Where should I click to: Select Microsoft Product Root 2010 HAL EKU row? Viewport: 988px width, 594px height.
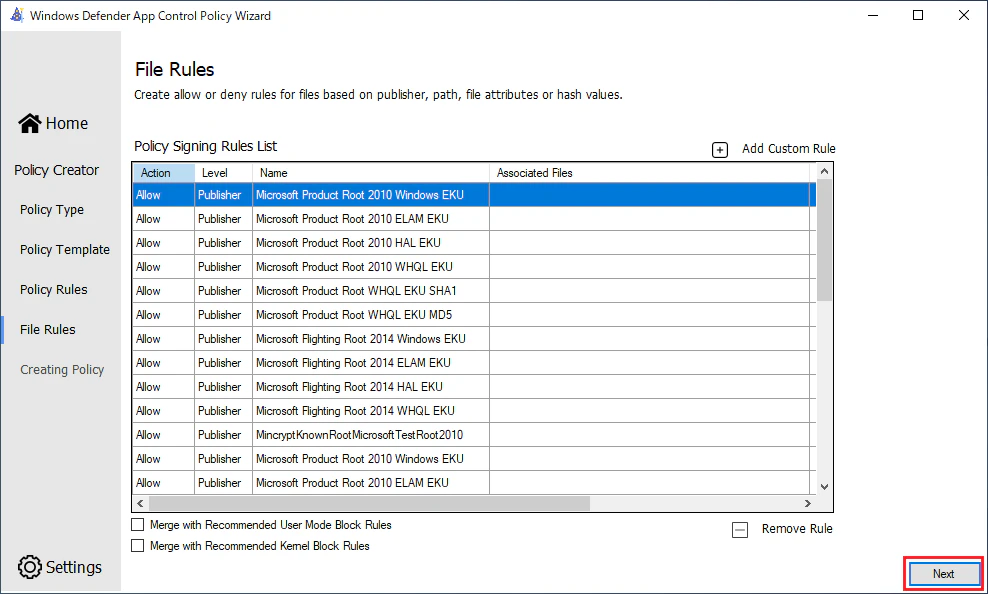click(474, 243)
